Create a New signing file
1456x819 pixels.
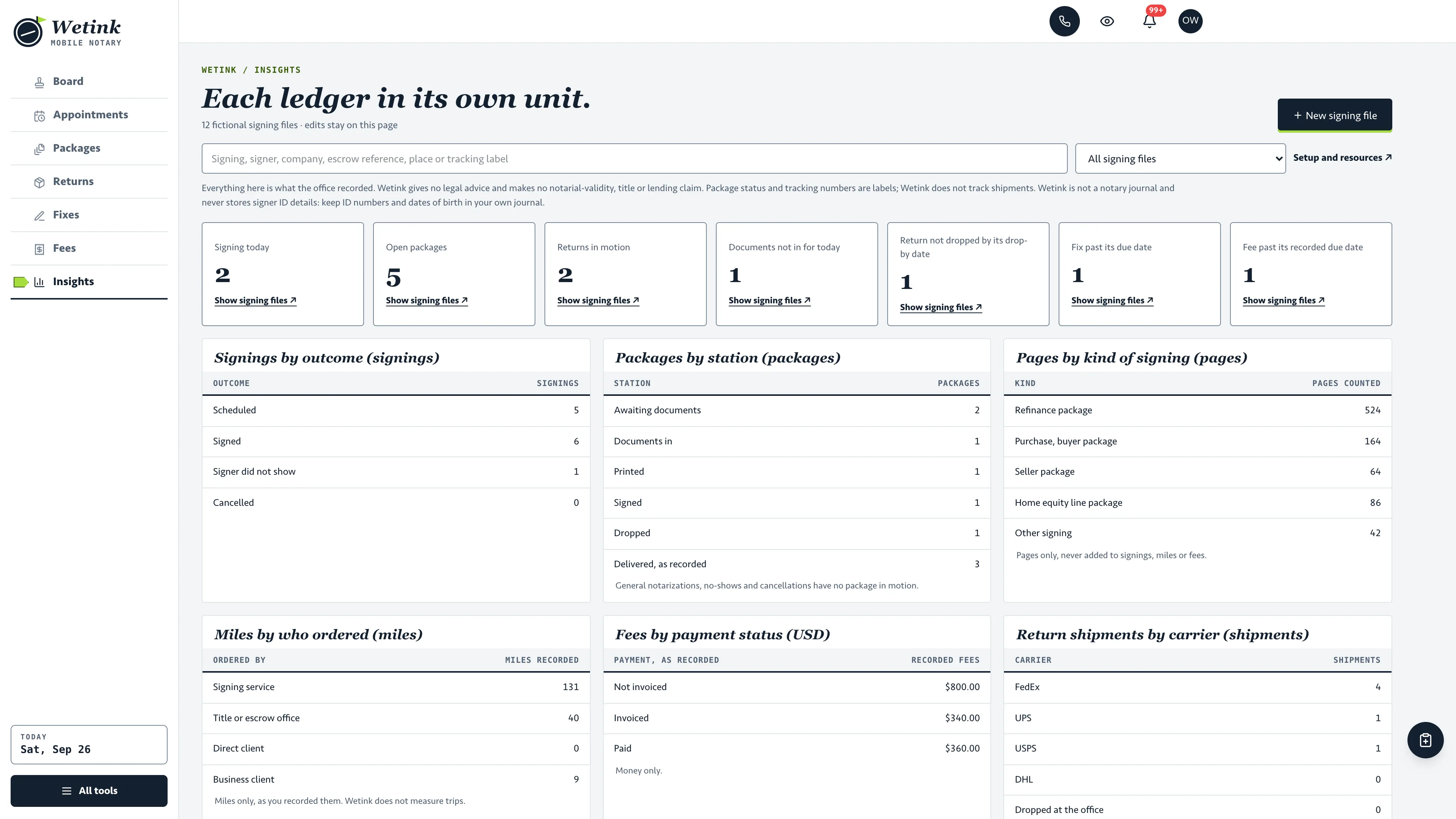pyautogui.click(x=1335, y=115)
